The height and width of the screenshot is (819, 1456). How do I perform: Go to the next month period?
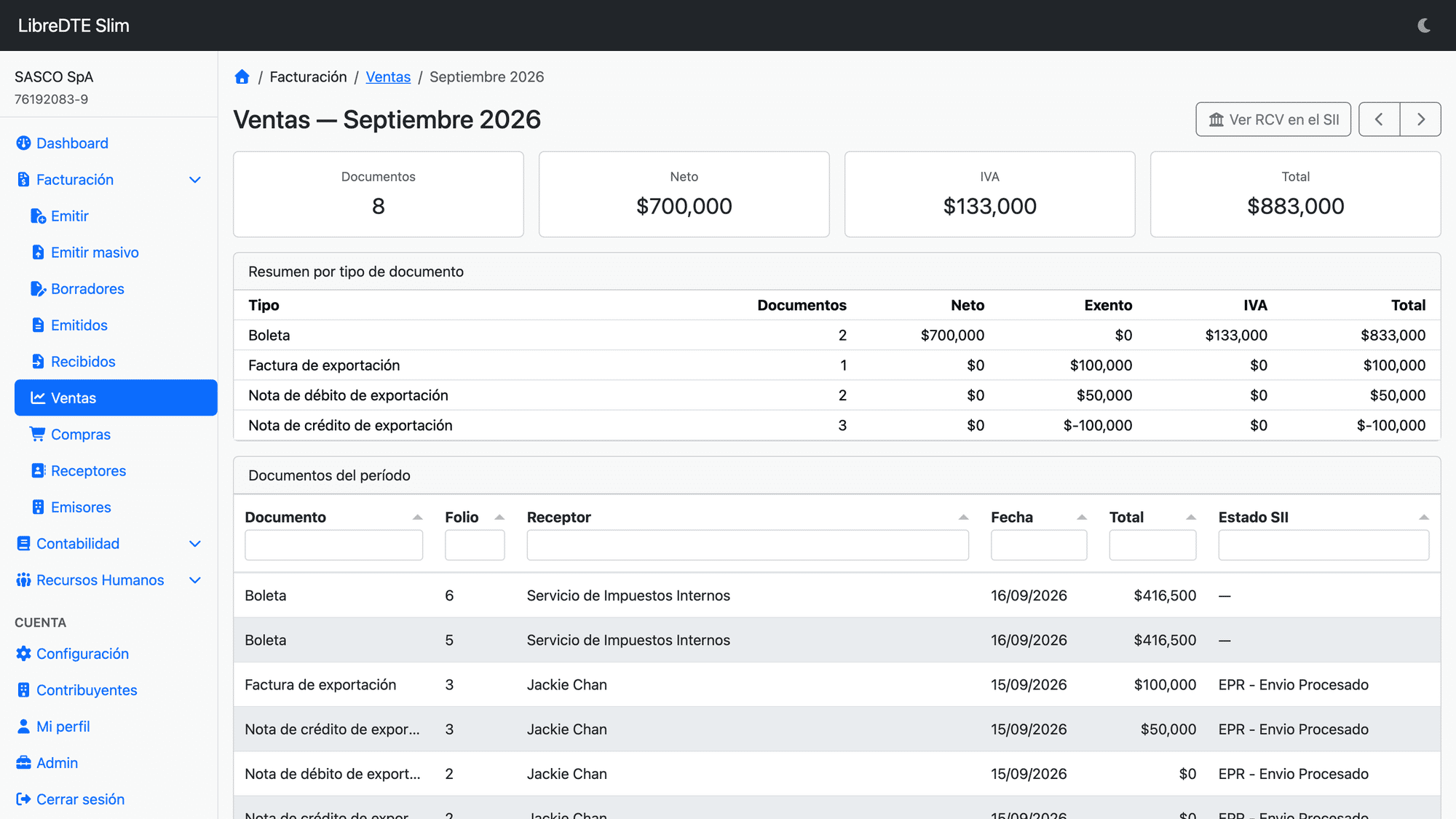click(1420, 119)
